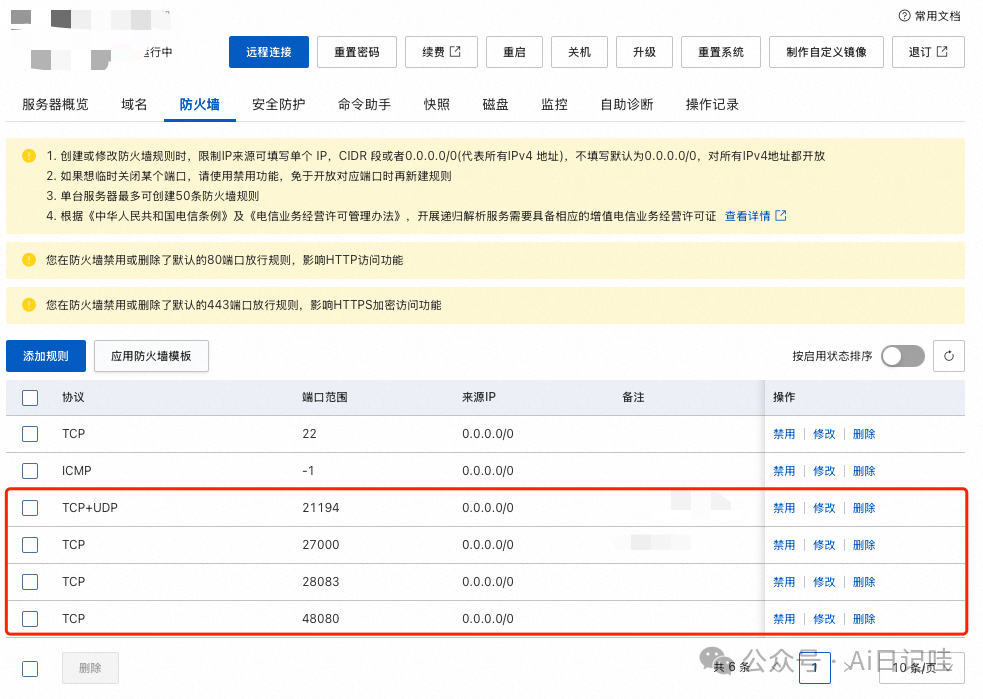Open the 监控 tab
Image resolution: width=983 pixels, height=699 pixels.
(x=554, y=105)
